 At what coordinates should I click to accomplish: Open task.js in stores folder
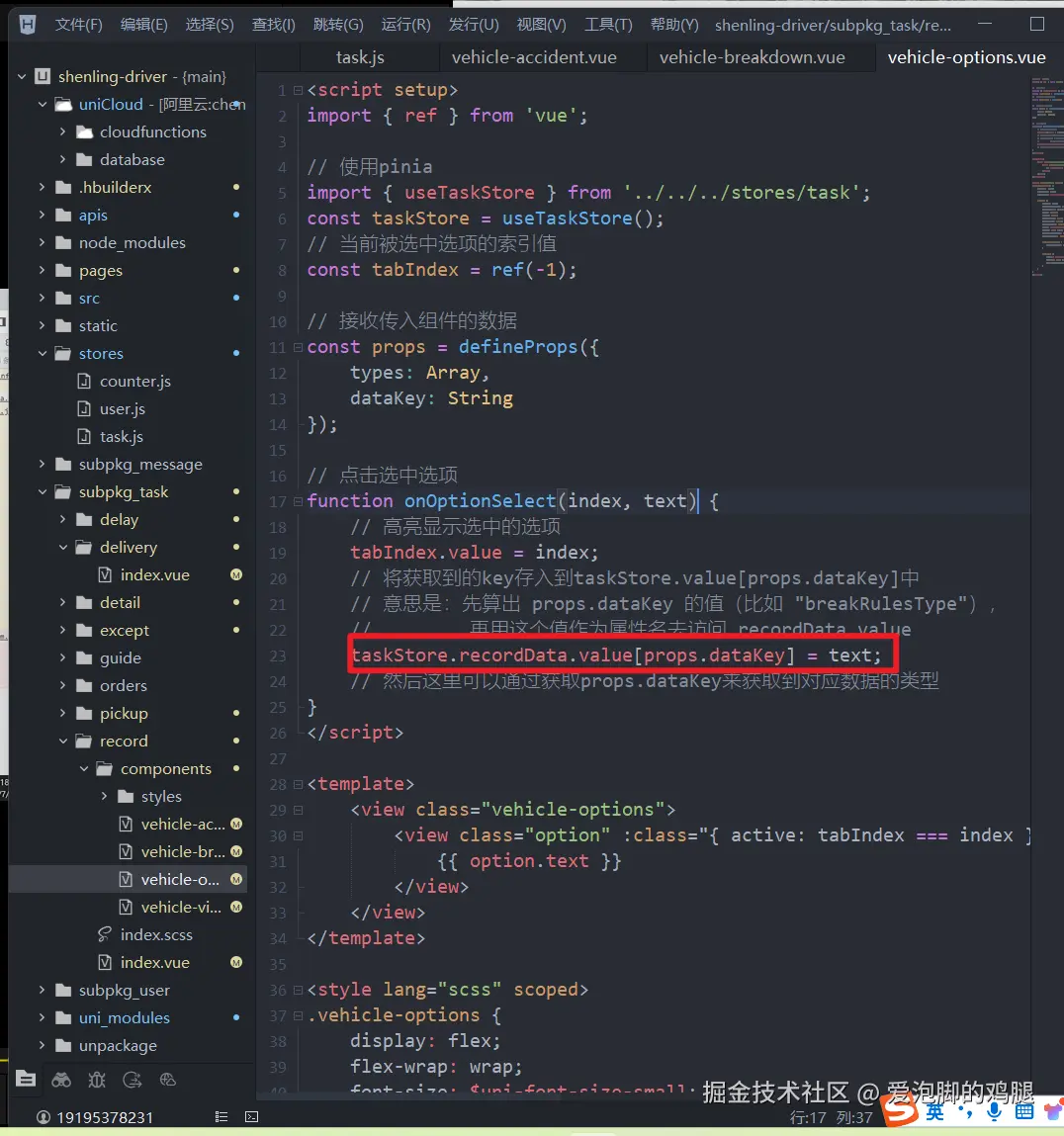point(121,436)
